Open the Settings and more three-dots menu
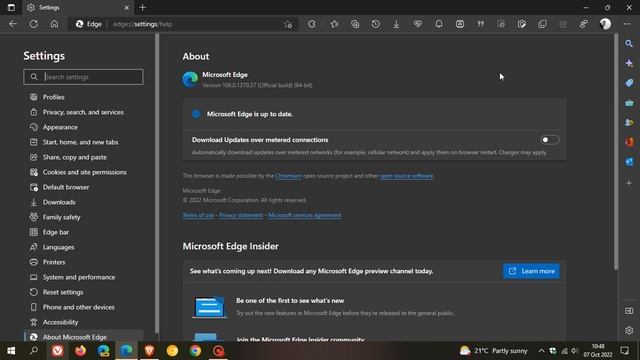 click(627, 24)
